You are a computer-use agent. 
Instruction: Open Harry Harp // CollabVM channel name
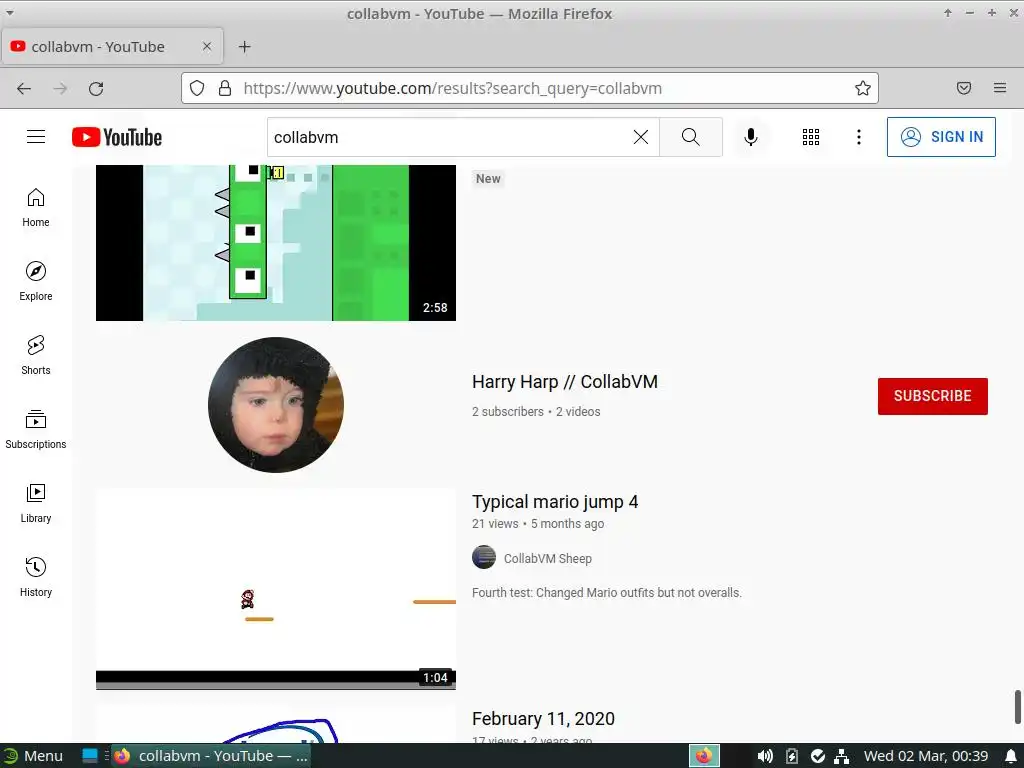(565, 381)
